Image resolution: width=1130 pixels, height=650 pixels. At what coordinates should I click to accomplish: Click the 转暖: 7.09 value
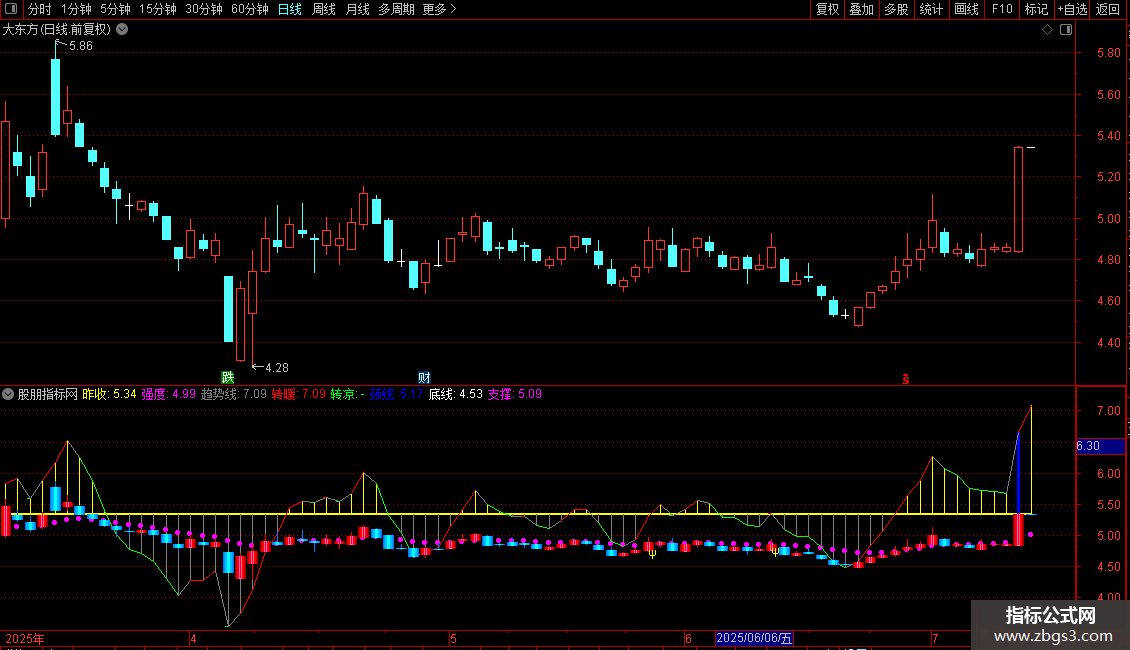point(298,394)
